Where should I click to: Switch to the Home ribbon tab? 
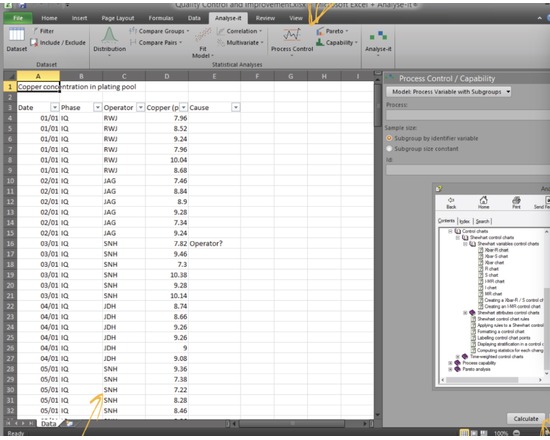point(49,18)
